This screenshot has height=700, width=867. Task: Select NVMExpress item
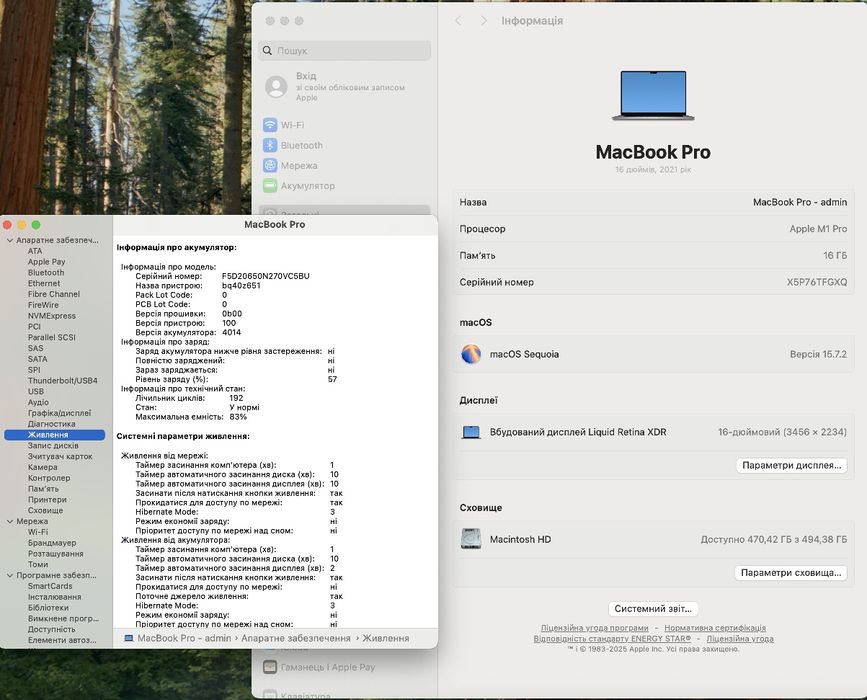click(51, 316)
